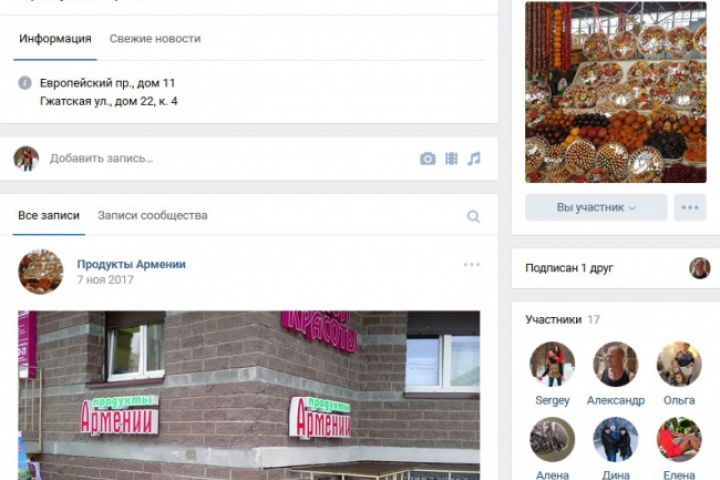Open Sergey's member avatar
This screenshot has width=720, height=480.
coord(552,364)
